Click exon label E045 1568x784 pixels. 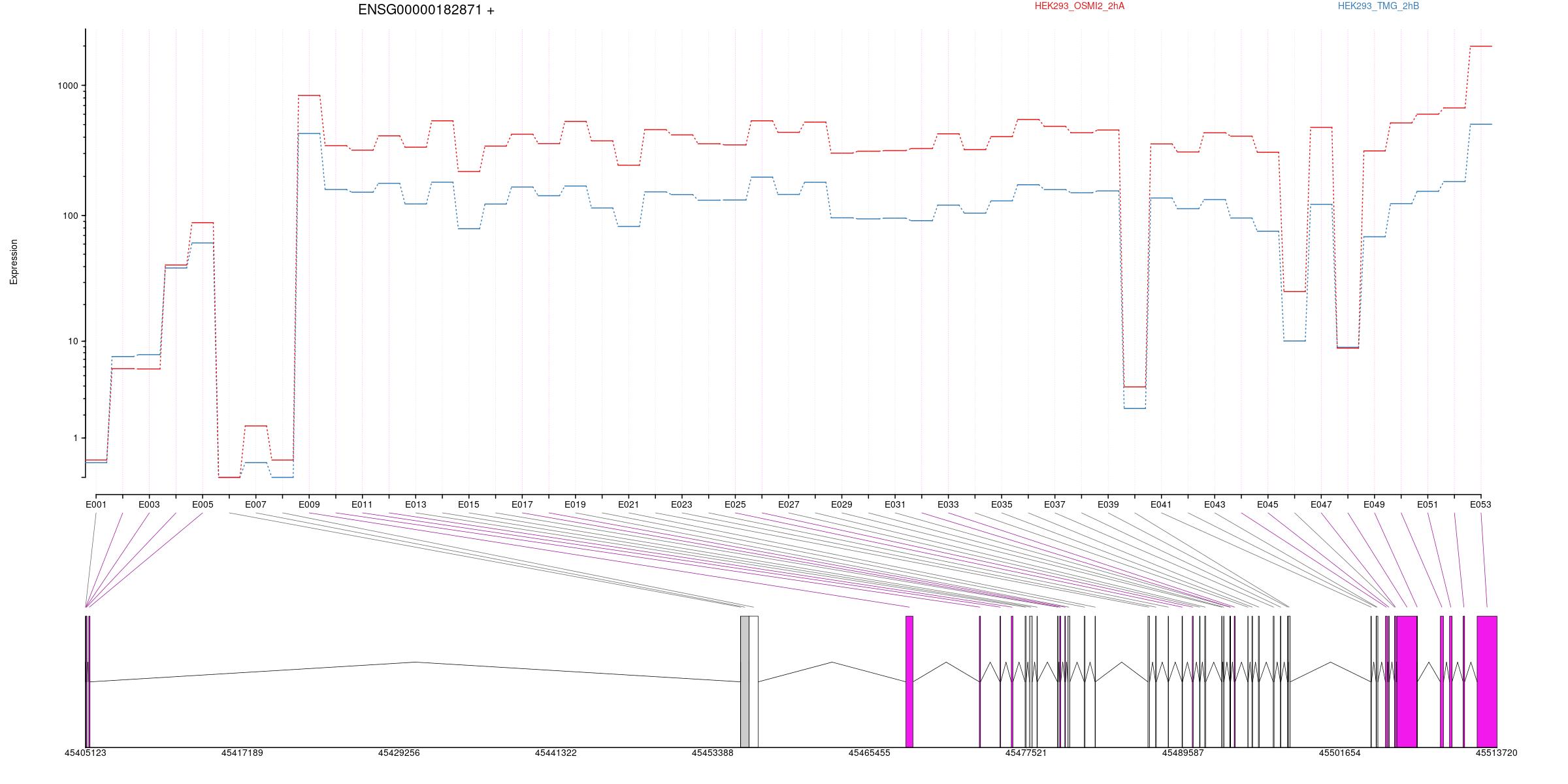pos(1267,504)
